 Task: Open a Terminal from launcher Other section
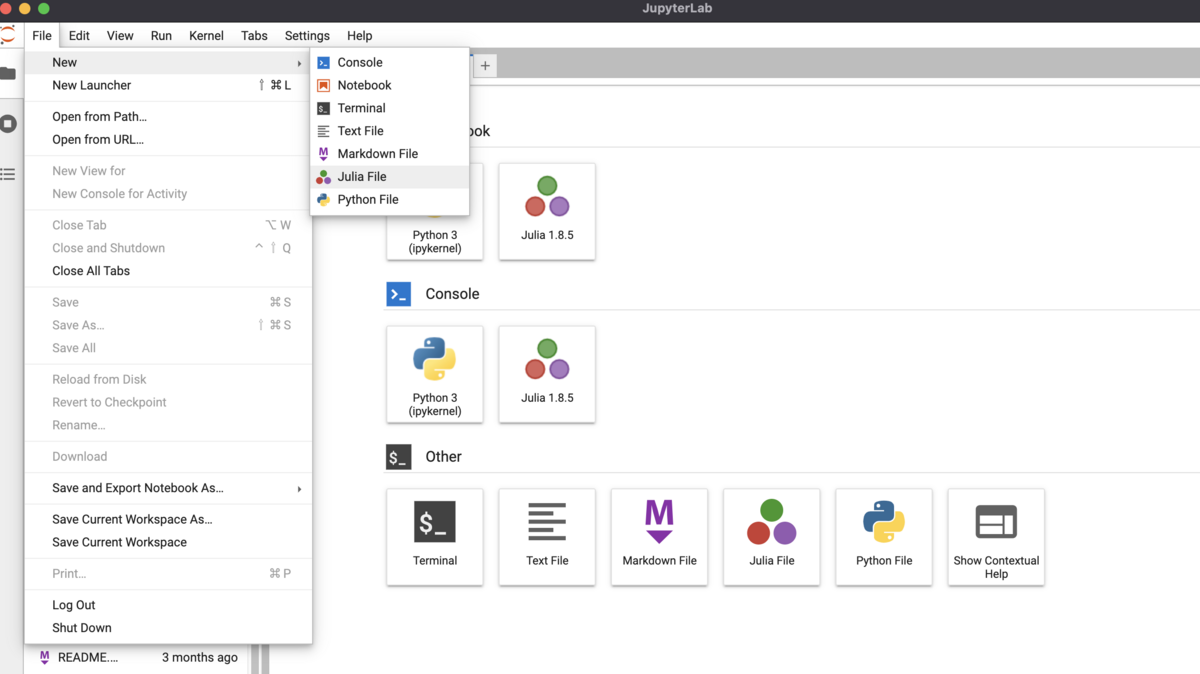435,537
